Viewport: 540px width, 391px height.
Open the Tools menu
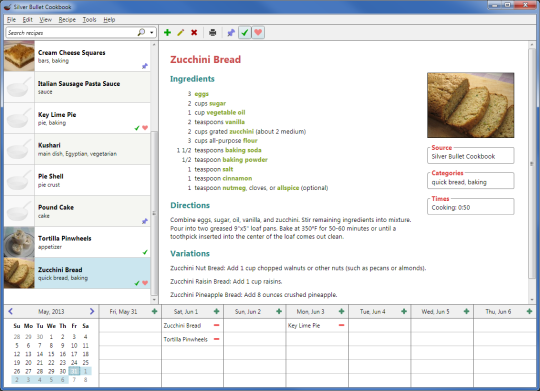click(x=89, y=20)
